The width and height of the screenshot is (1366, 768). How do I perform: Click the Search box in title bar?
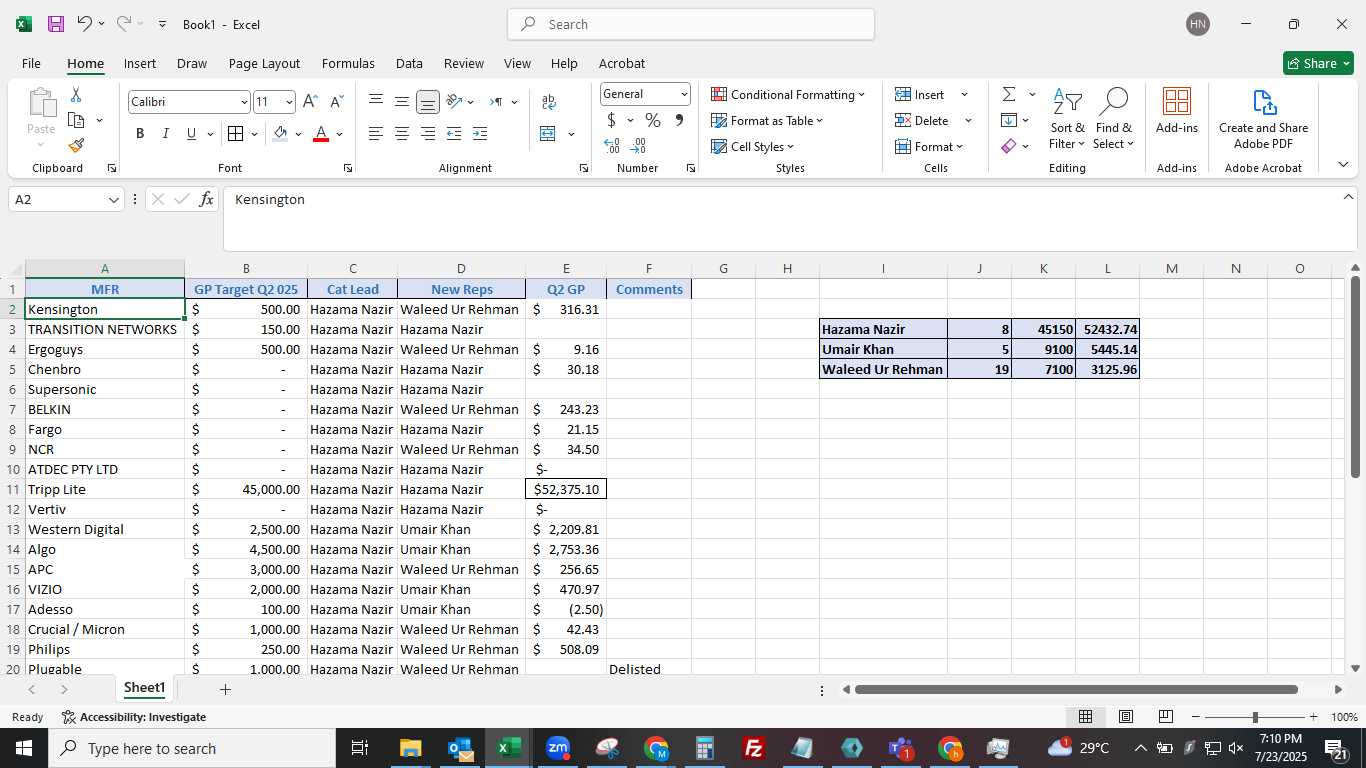[691, 24]
